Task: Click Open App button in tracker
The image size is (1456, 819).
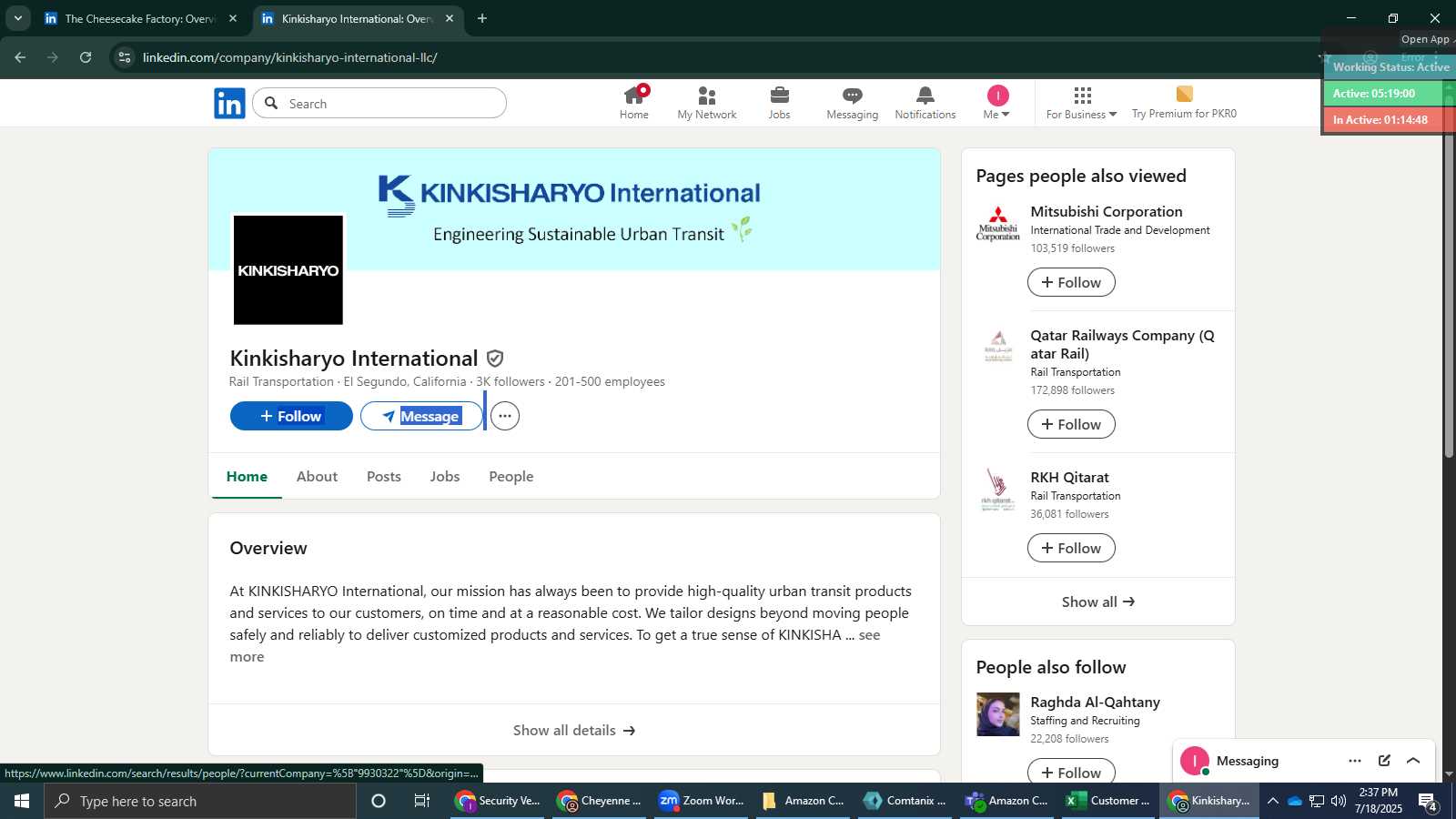Action: (1425, 39)
